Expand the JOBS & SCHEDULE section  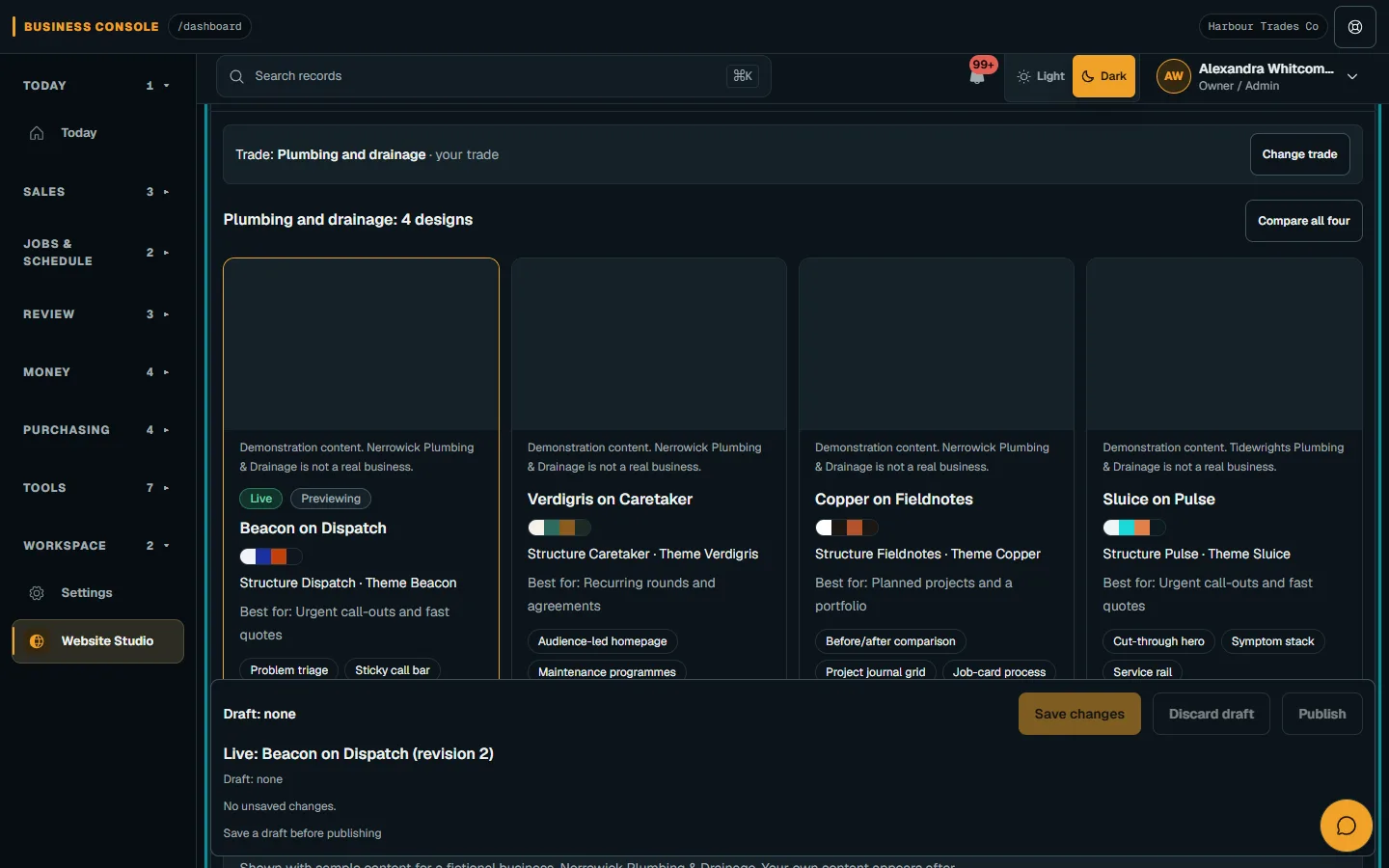coord(97,253)
